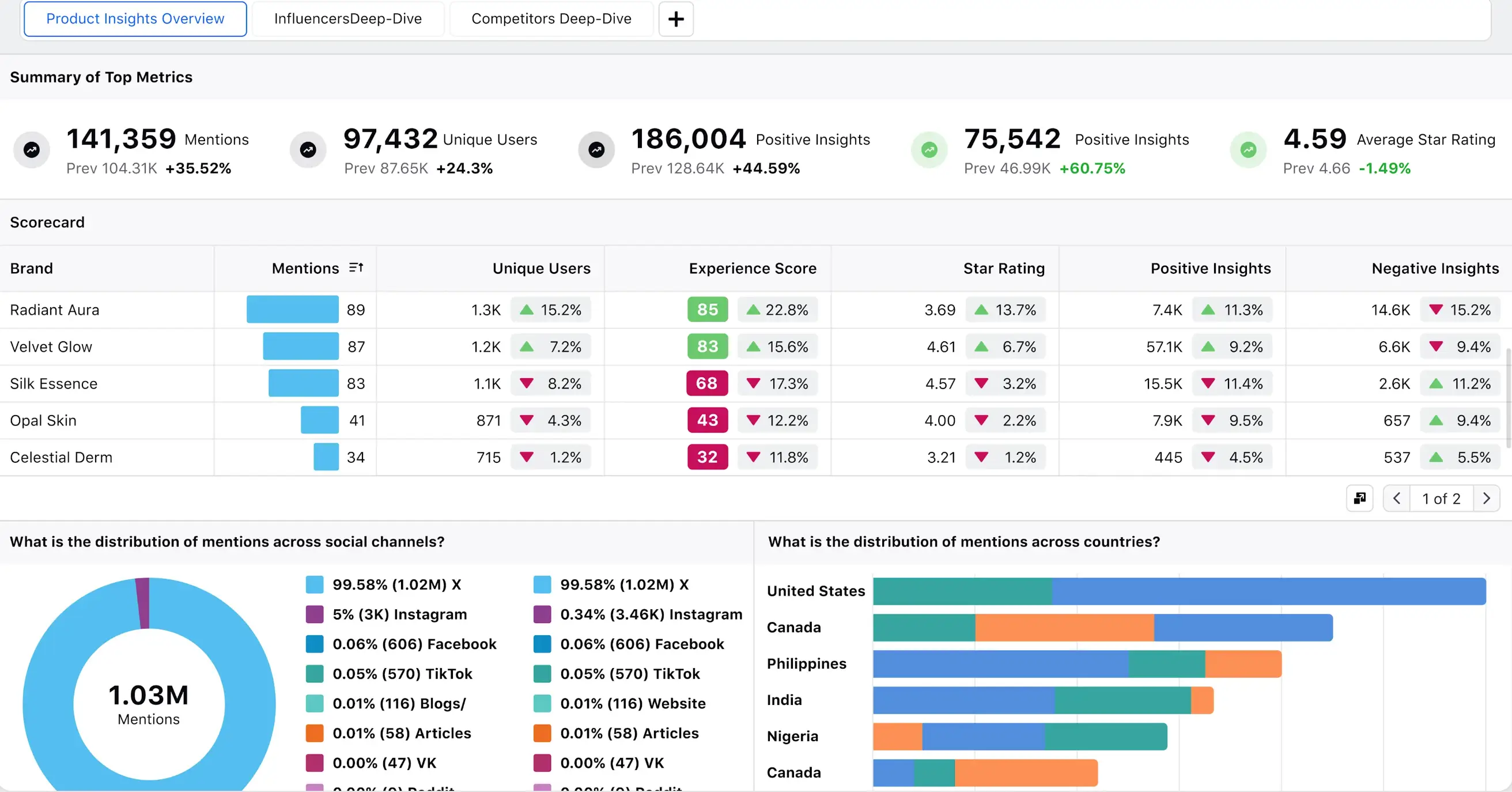The image size is (1512, 792).
Task: Click the Experience Score column header
Action: (752, 268)
